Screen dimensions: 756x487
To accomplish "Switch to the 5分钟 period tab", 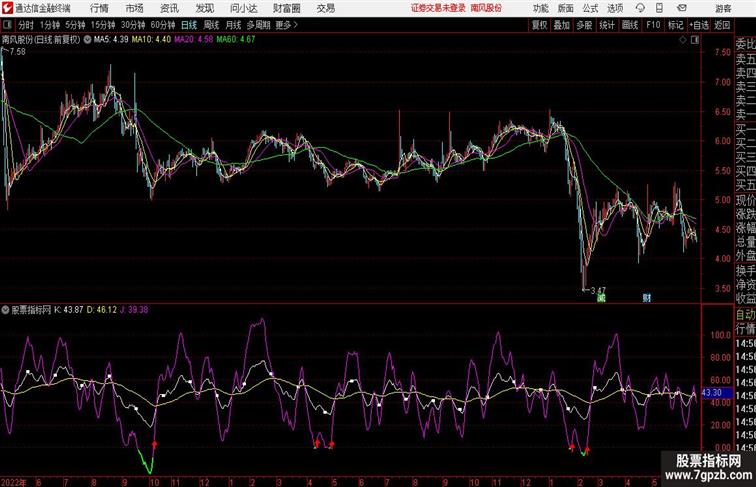I will tap(75, 25).
